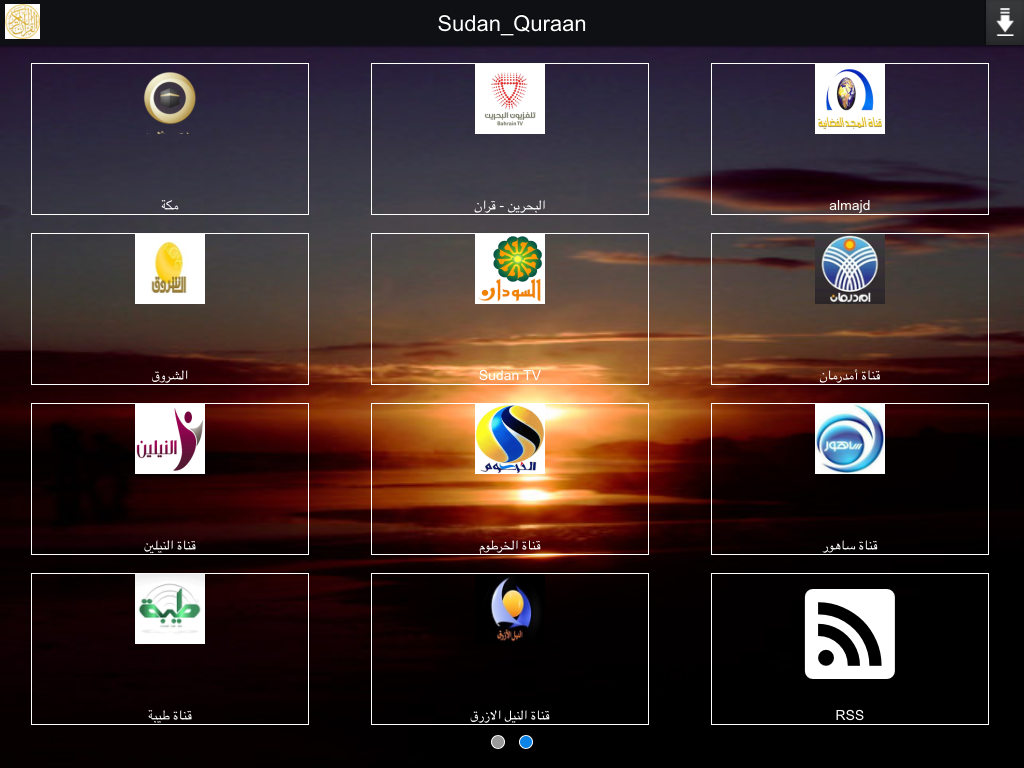The image size is (1024, 768).
Task: Select the قناة النيل الازرق label
Action: (509, 716)
